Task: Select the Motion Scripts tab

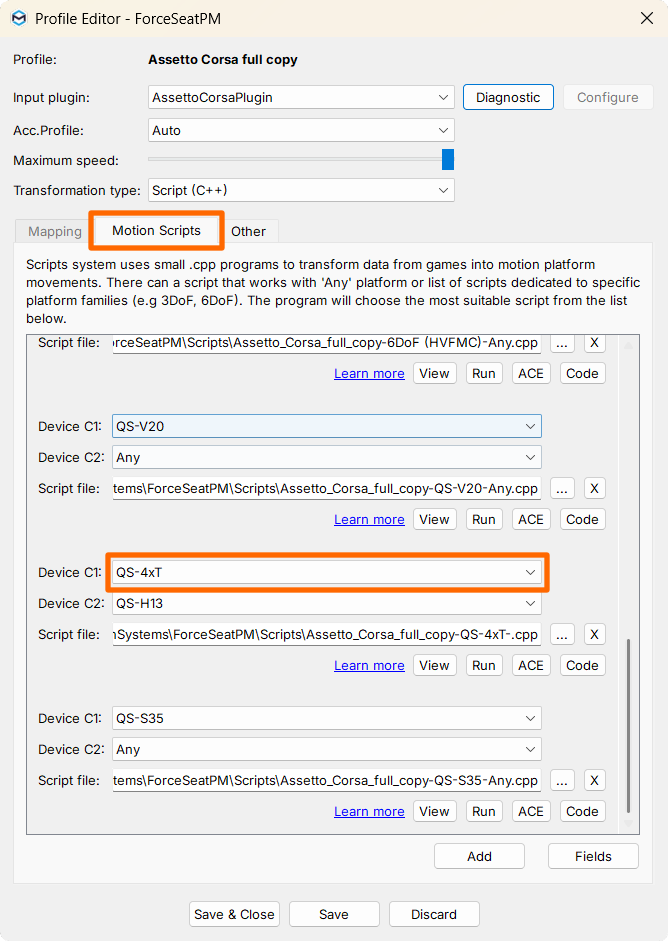Action: (156, 230)
